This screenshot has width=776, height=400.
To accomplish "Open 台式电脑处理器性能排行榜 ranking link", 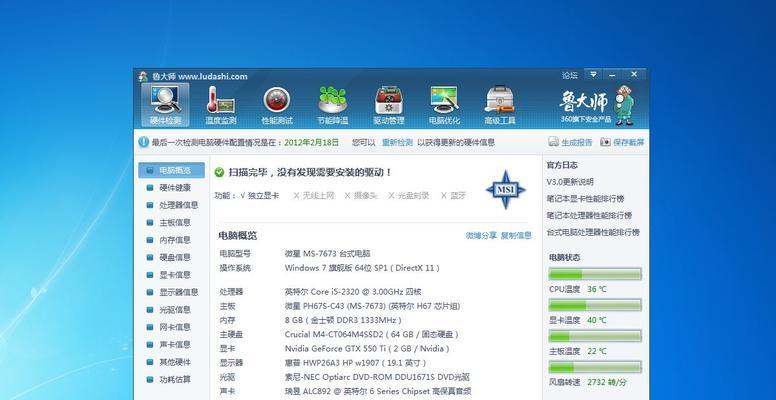I will pyautogui.click(x=593, y=232).
